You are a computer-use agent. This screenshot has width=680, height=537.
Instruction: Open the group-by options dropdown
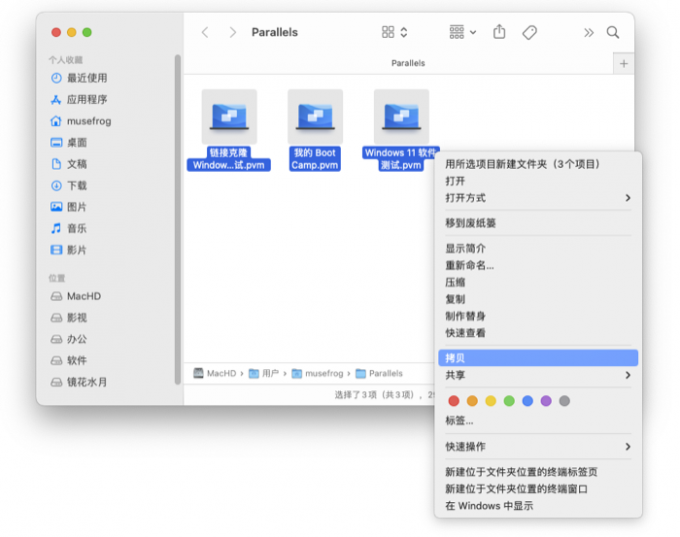(x=462, y=32)
